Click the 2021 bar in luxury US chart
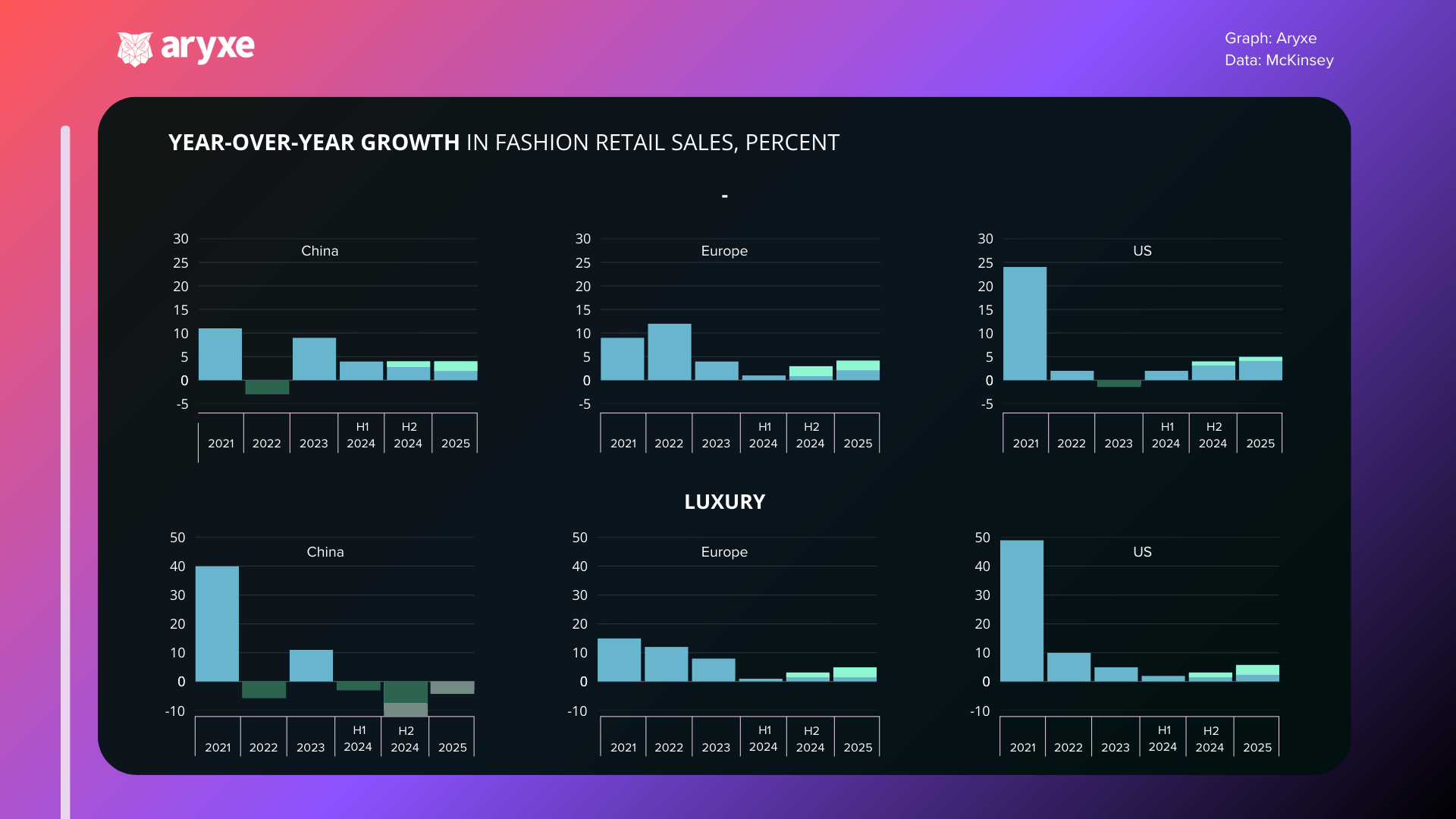The image size is (1456, 819). (1021, 610)
